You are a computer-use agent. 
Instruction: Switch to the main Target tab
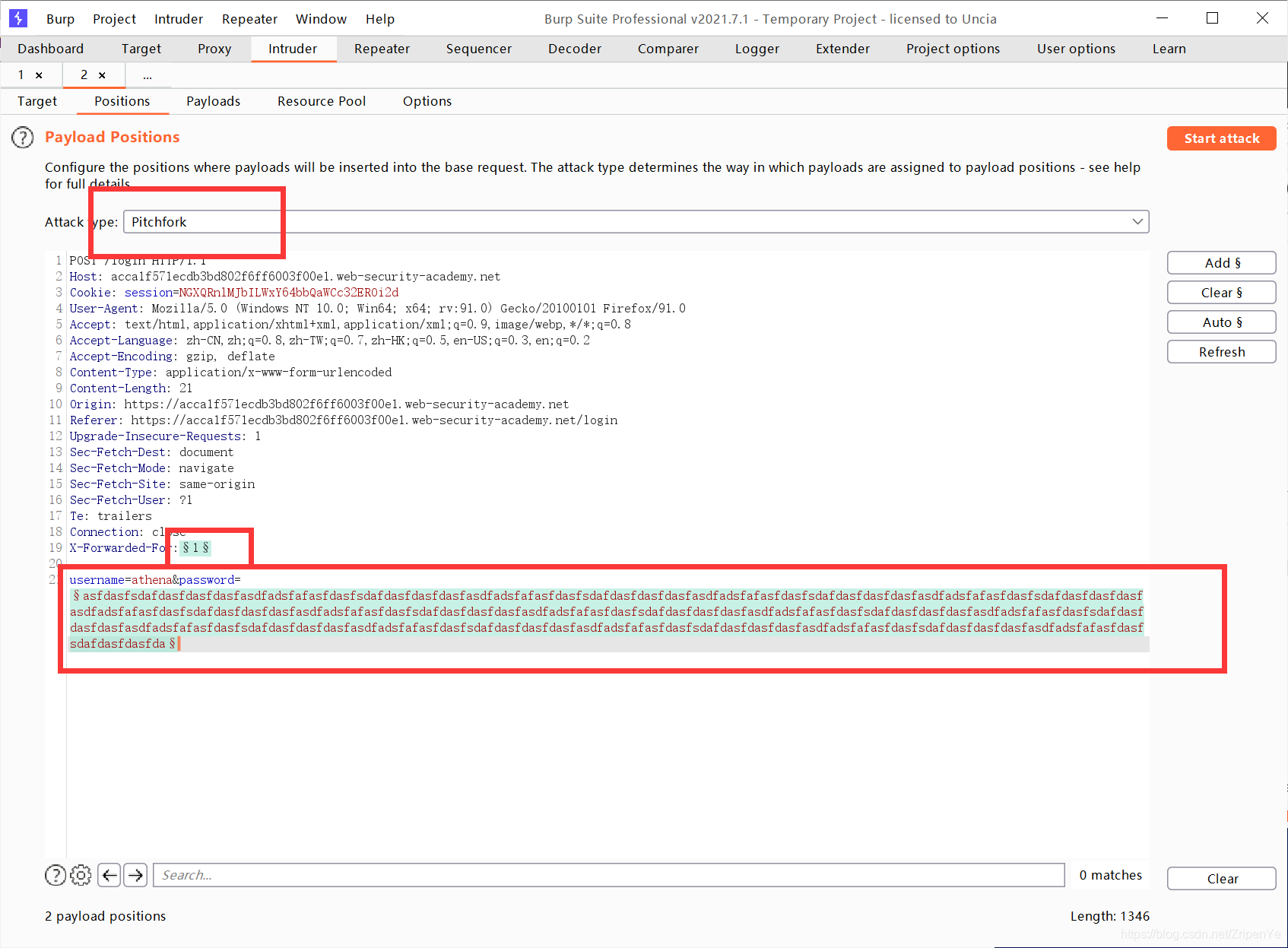141,49
